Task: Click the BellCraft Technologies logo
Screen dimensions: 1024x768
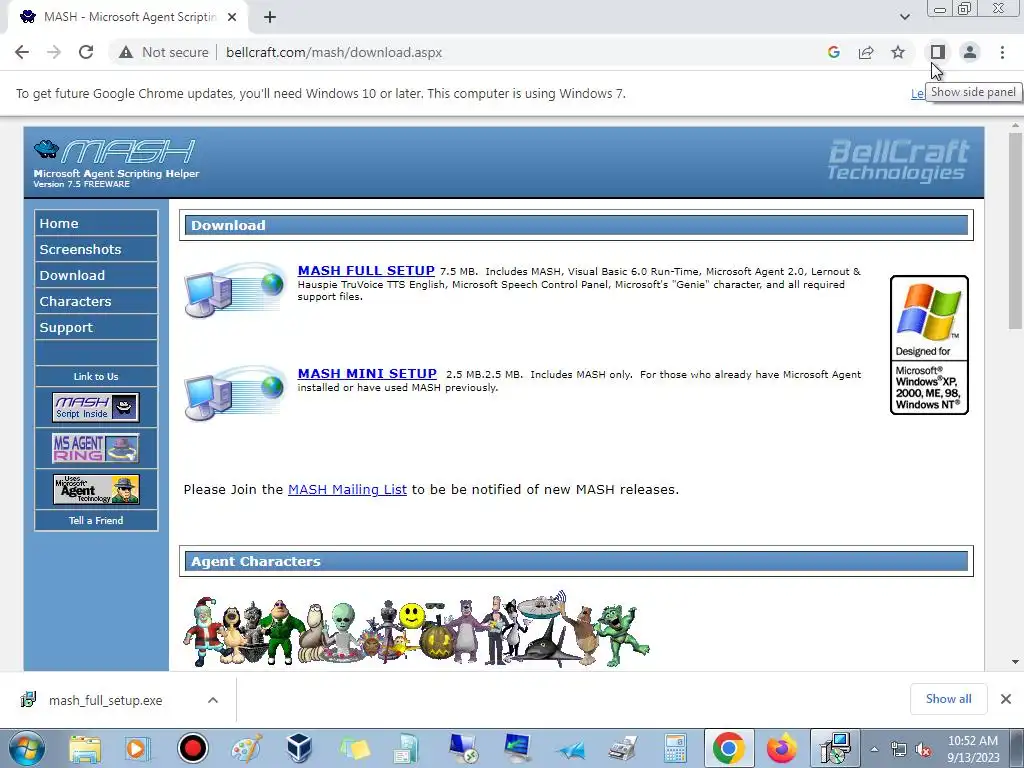Action: tap(898, 160)
